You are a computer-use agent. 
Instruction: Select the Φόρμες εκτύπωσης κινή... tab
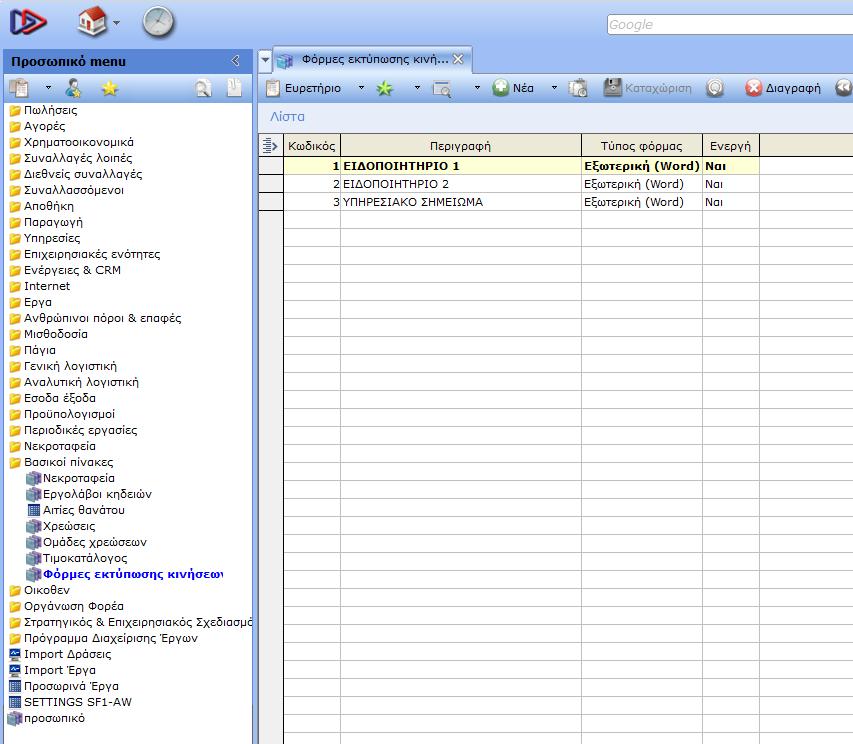tap(375, 59)
